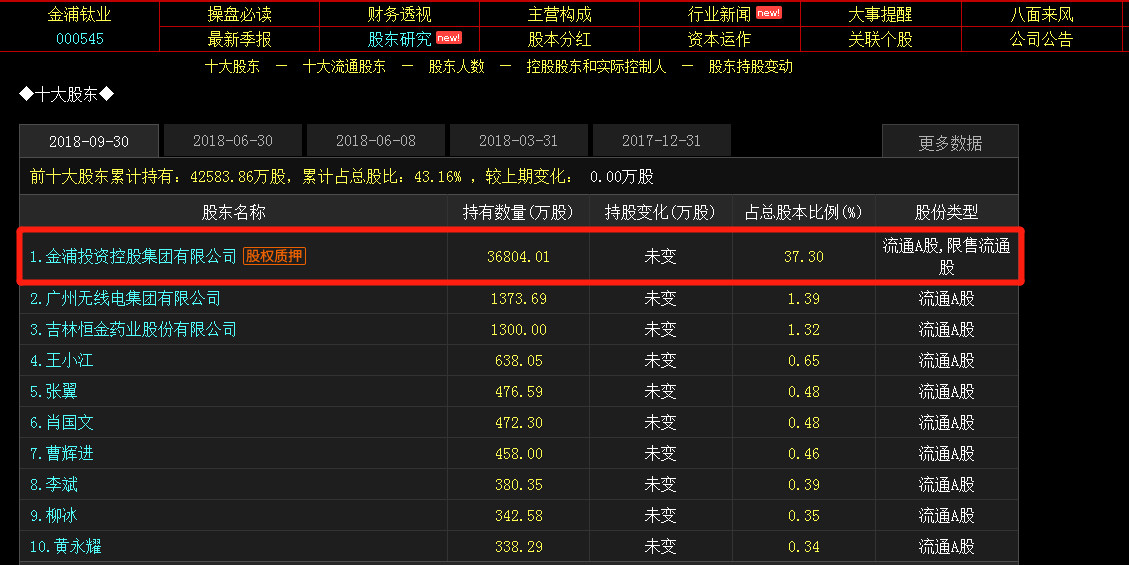Click the 更多数据 button
The width and height of the screenshot is (1129, 565).
coord(950,142)
